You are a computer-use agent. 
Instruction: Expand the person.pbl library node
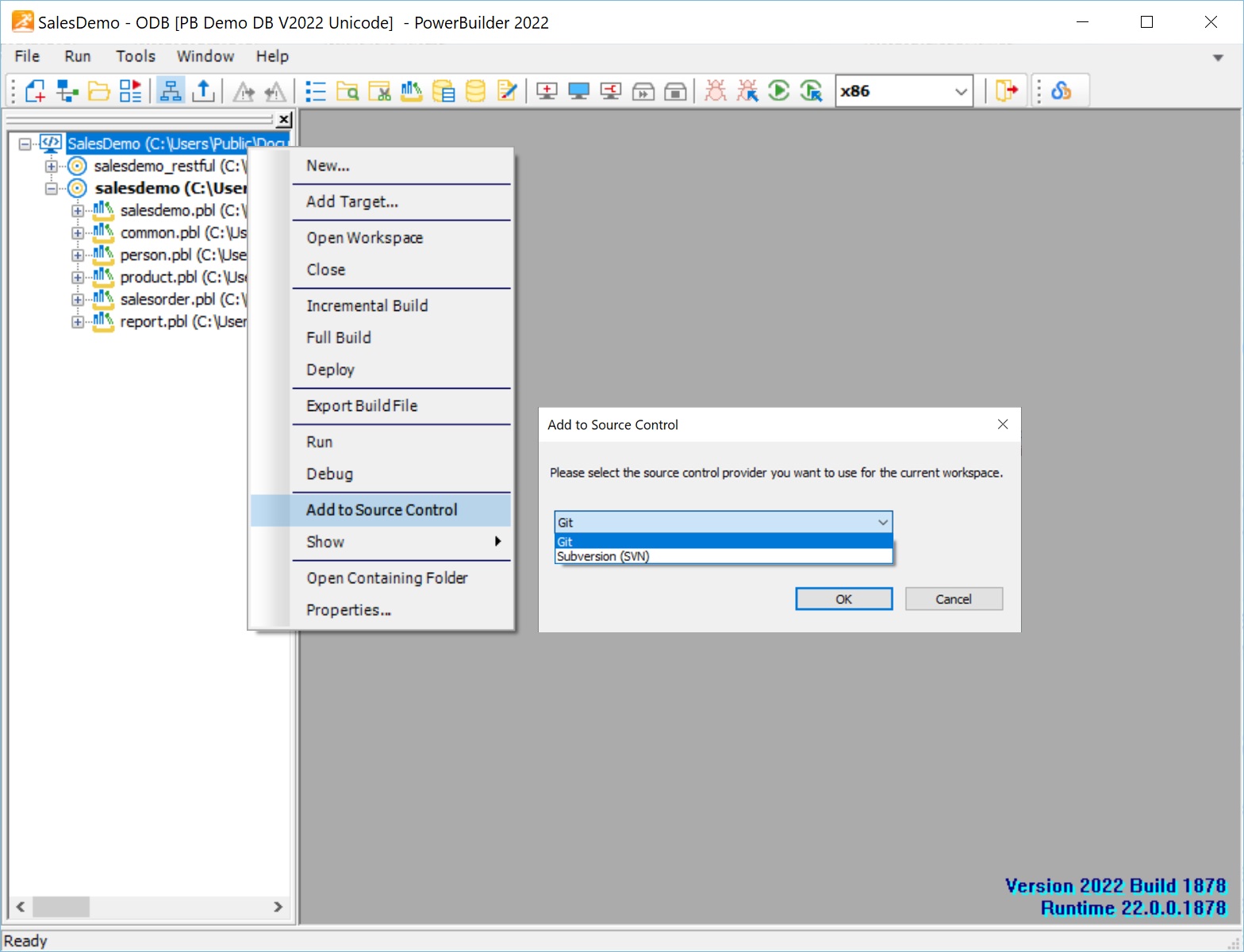point(77,255)
